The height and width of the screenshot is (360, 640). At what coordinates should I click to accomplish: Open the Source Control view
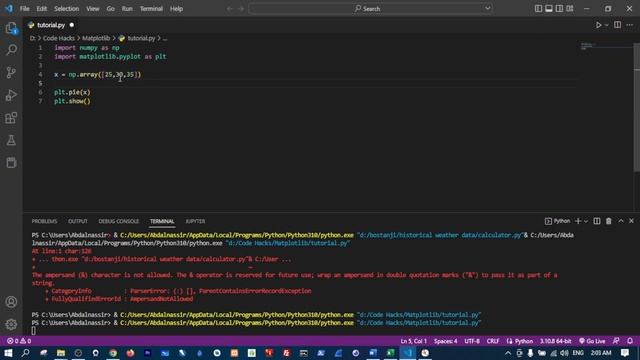(11, 73)
